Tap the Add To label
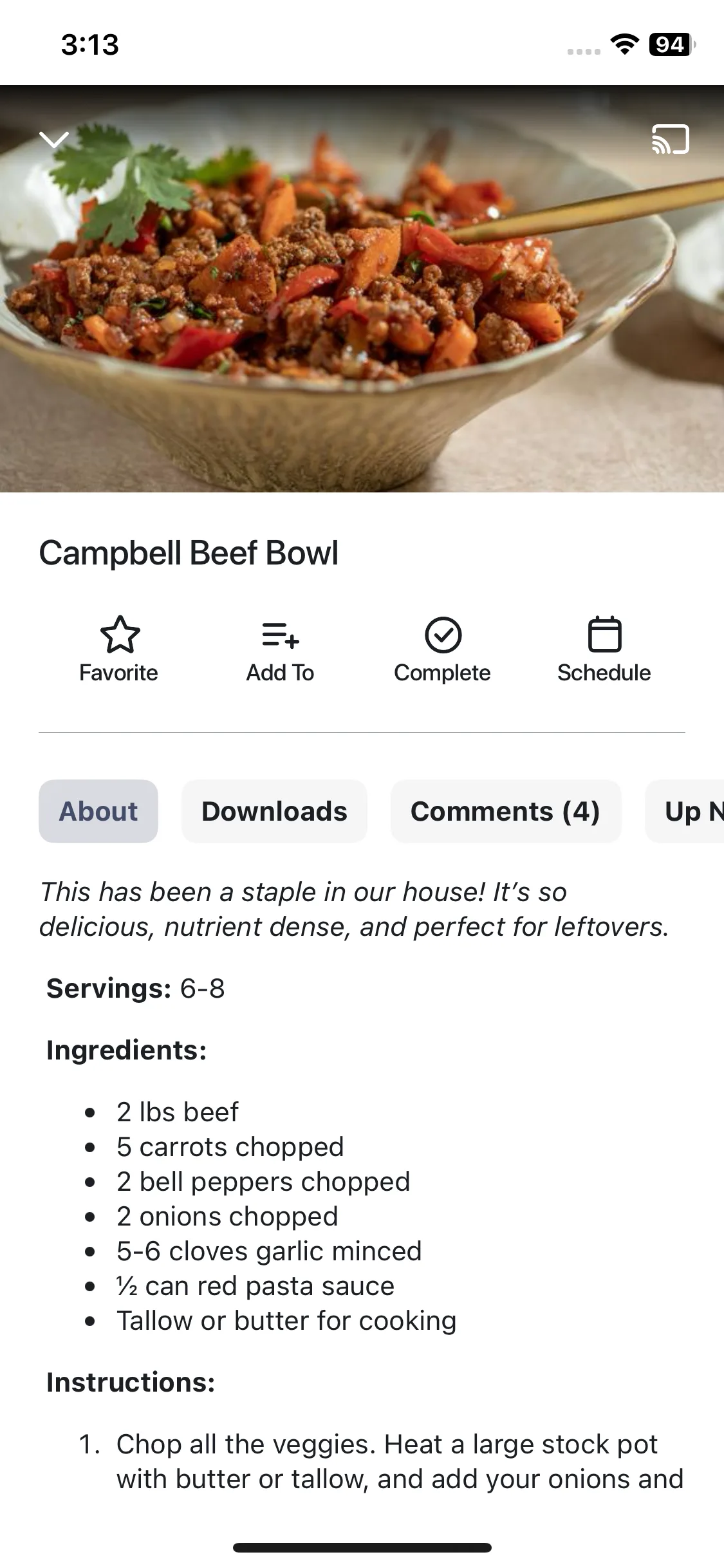Image resolution: width=724 pixels, height=1568 pixels. click(x=280, y=673)
